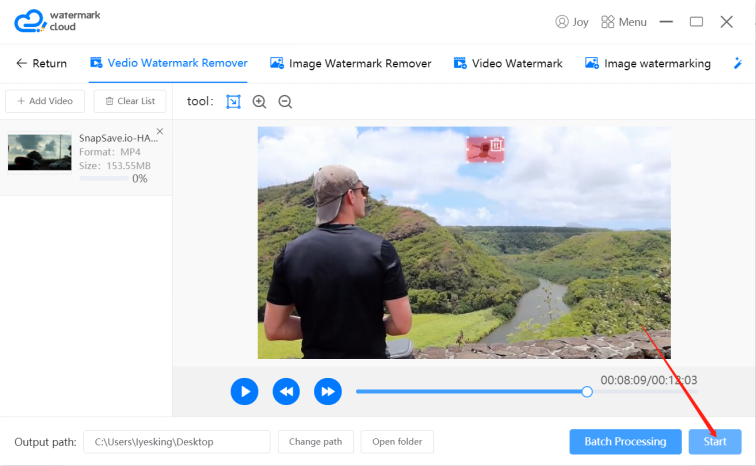This screenshot has height=466, width=756.
Task: Remove SnapSave.io video from list
Action: (160, 131)
